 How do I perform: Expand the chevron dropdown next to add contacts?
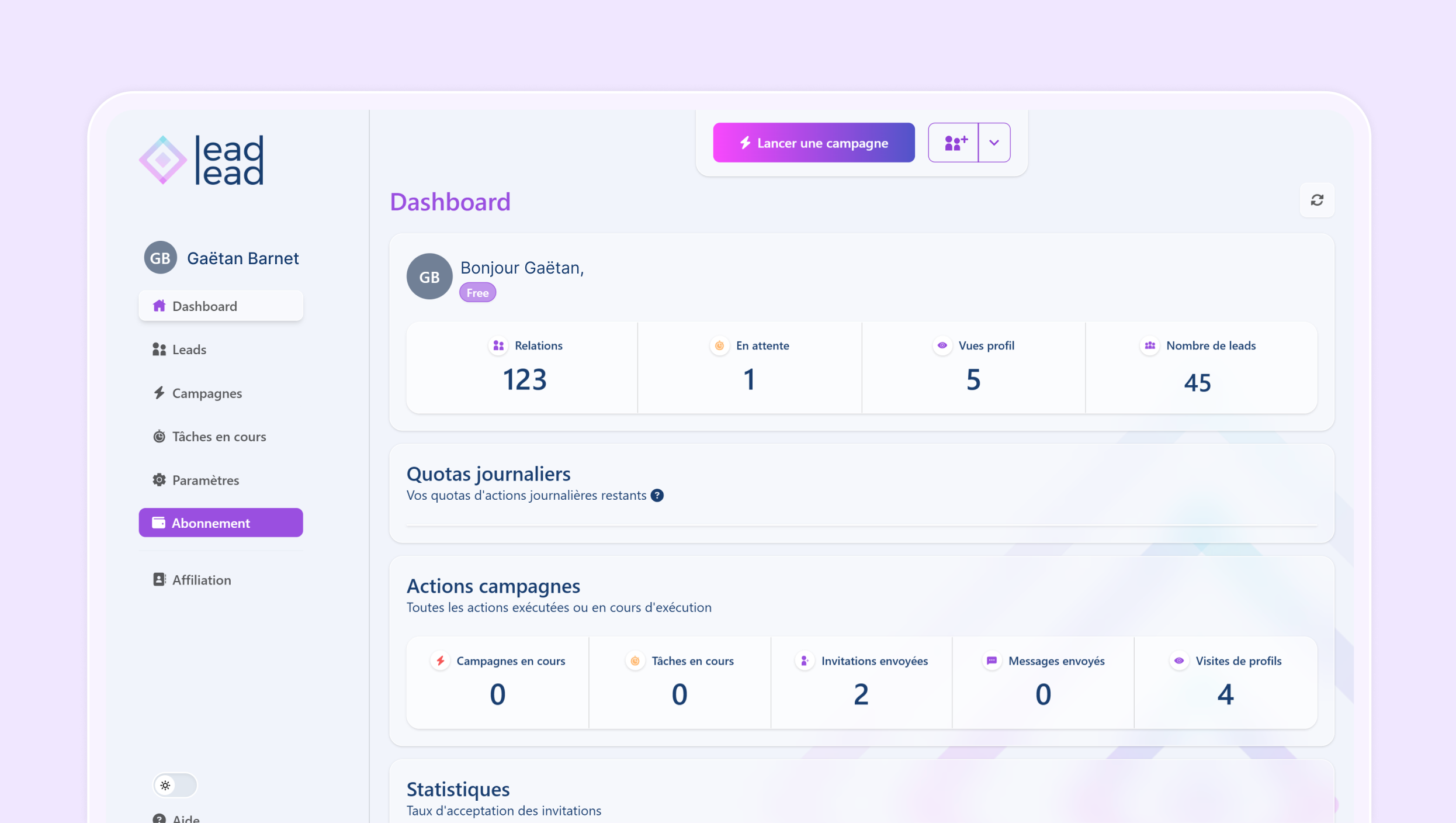(994, 143)
